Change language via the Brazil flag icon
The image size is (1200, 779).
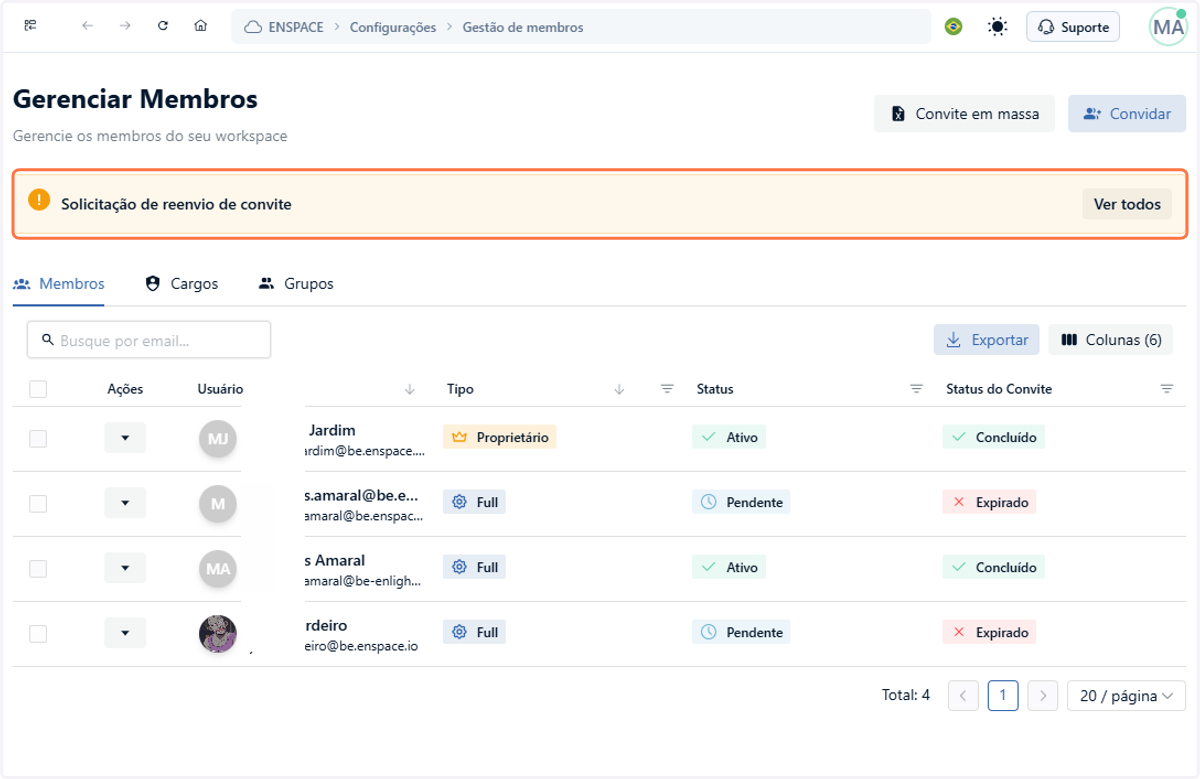954,27
